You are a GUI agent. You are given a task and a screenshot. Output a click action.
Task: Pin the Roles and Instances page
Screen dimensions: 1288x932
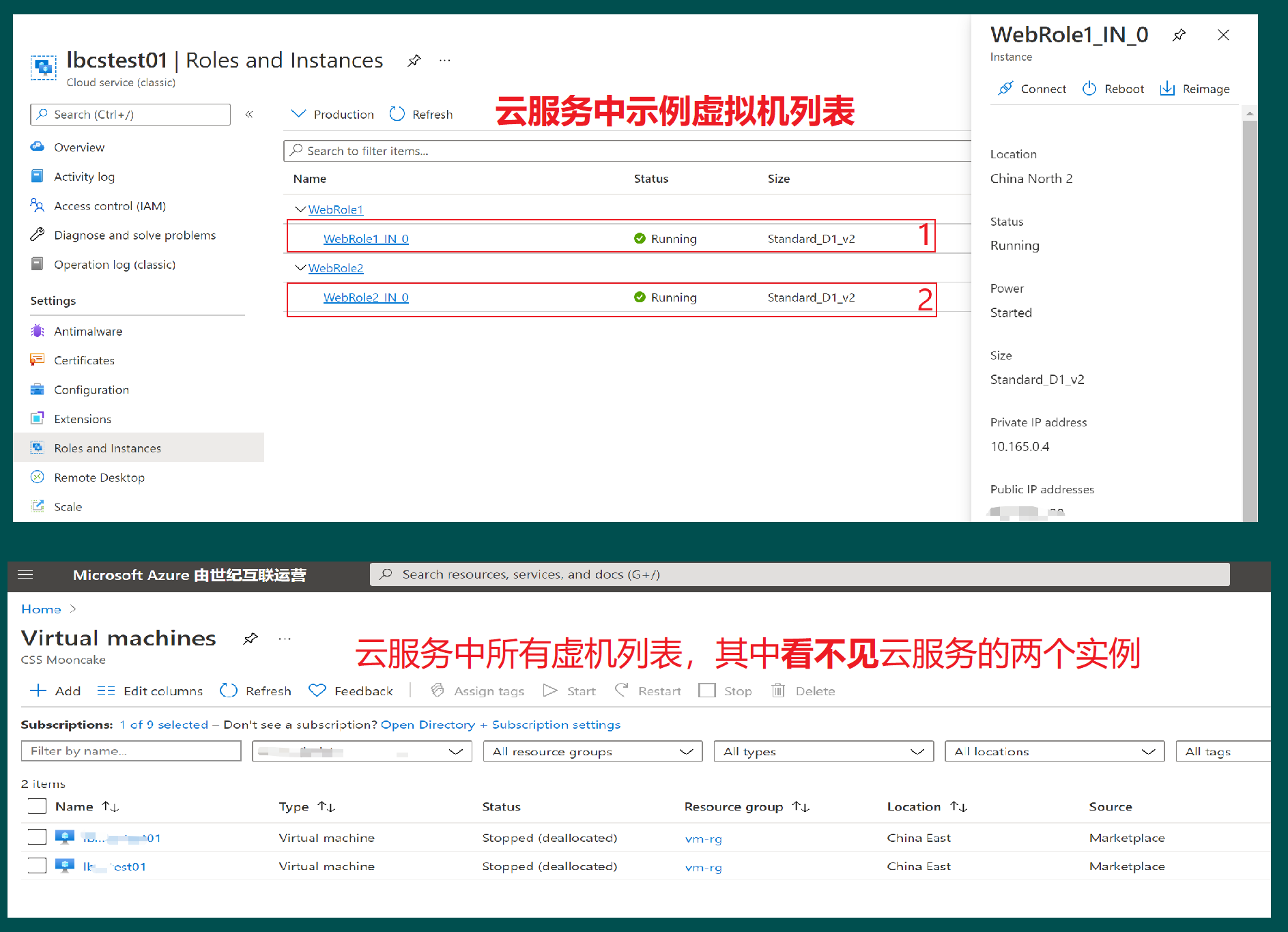click(414, 61)
